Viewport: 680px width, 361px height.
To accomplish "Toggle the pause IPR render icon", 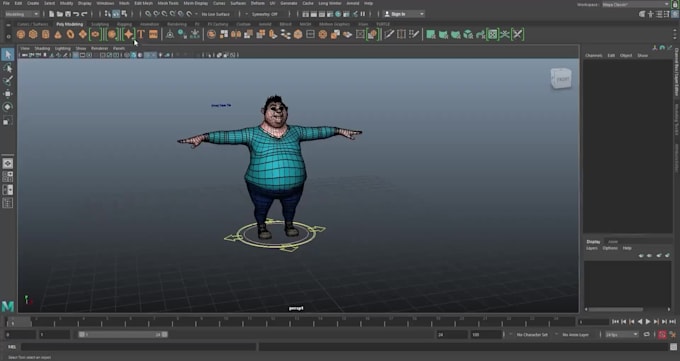I will tap(363, 14).
